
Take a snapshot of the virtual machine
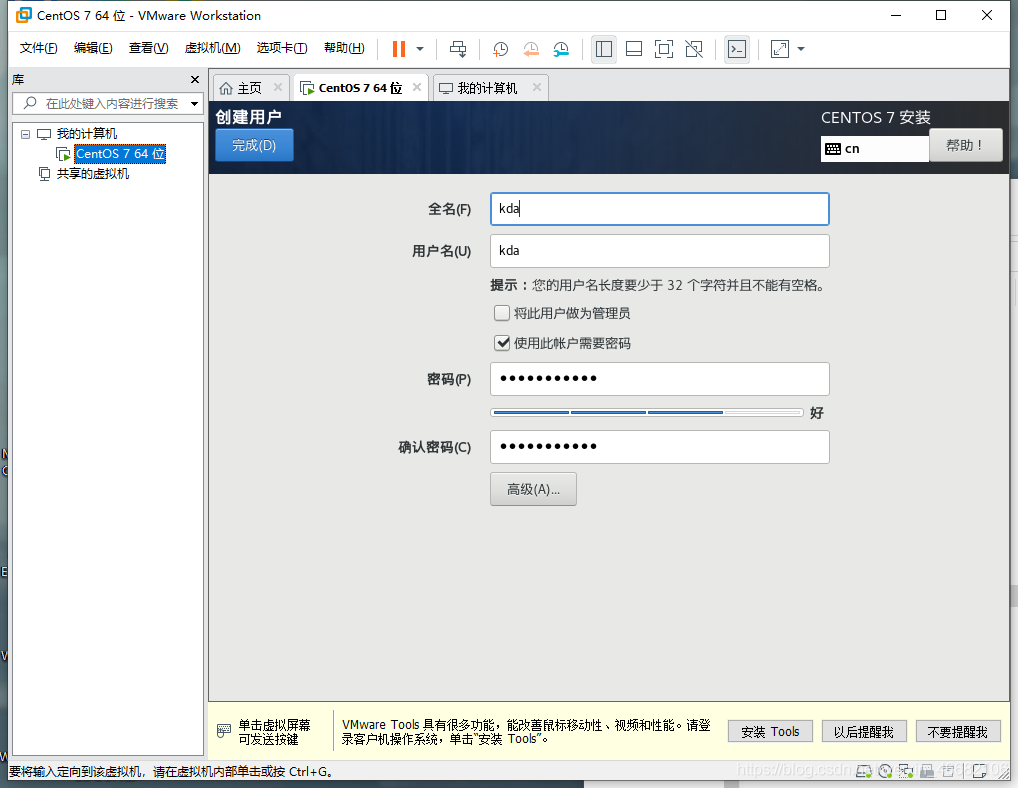pos(501,49)
